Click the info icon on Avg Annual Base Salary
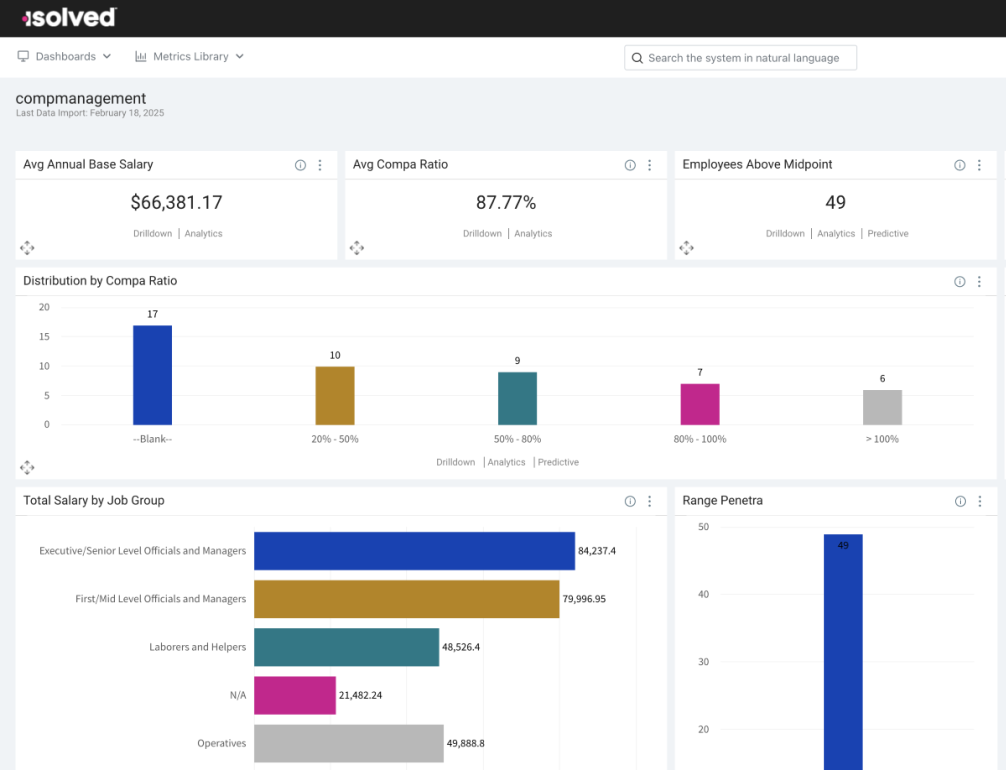Viewport: 1006px width, 770px height. (300, 165)
